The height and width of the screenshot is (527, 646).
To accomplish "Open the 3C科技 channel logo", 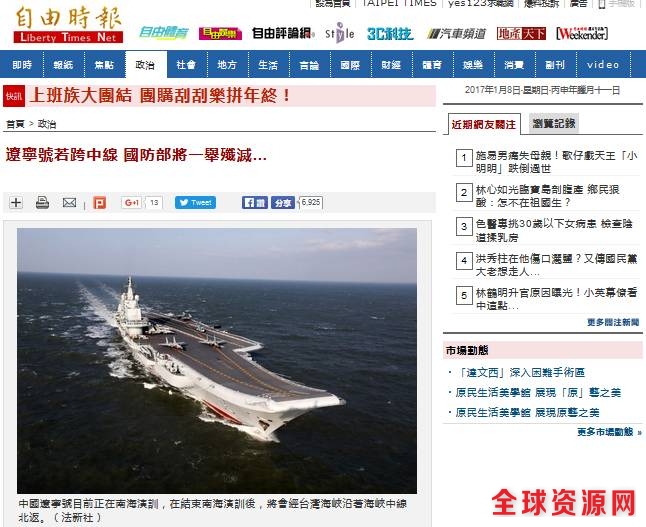I will (x=390, y=33).
